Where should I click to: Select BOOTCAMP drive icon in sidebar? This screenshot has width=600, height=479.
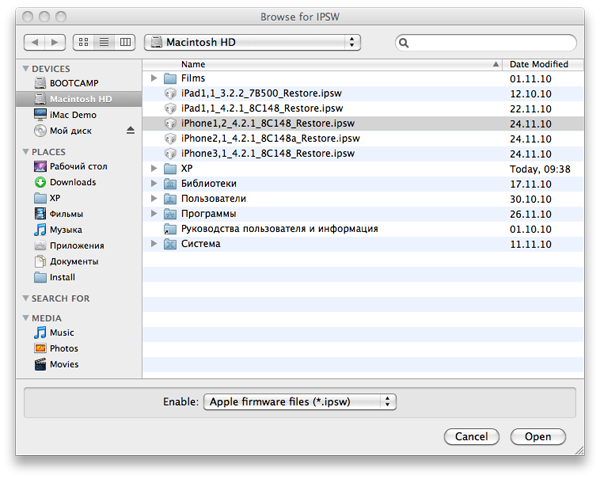point(40,83)
